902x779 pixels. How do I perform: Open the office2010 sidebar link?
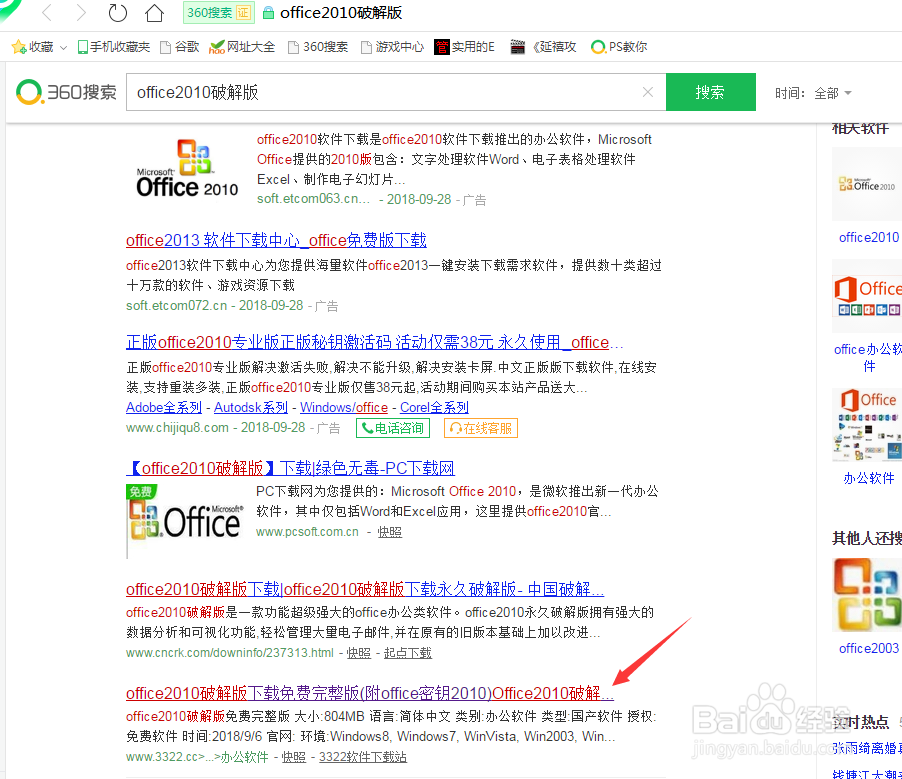coord(869,238)
